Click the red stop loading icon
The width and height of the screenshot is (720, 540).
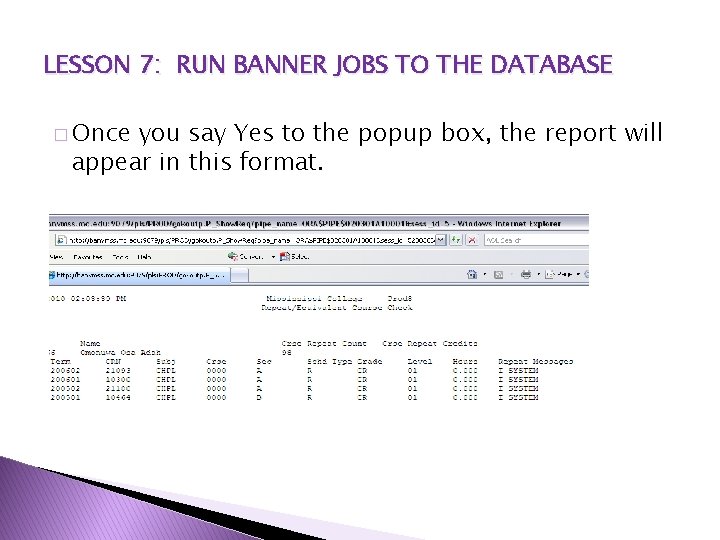472,240
